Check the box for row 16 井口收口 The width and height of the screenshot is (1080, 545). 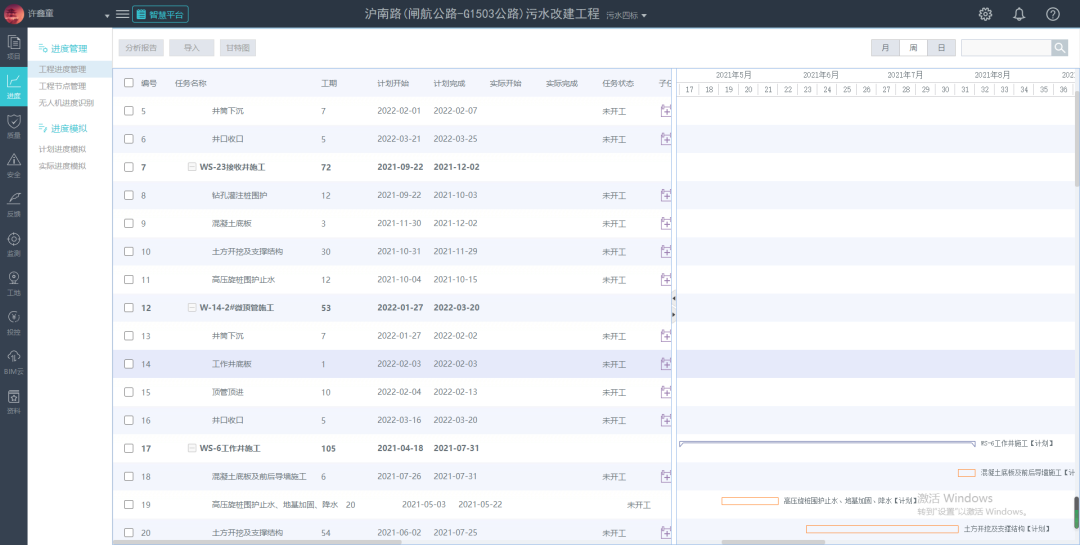129,420
